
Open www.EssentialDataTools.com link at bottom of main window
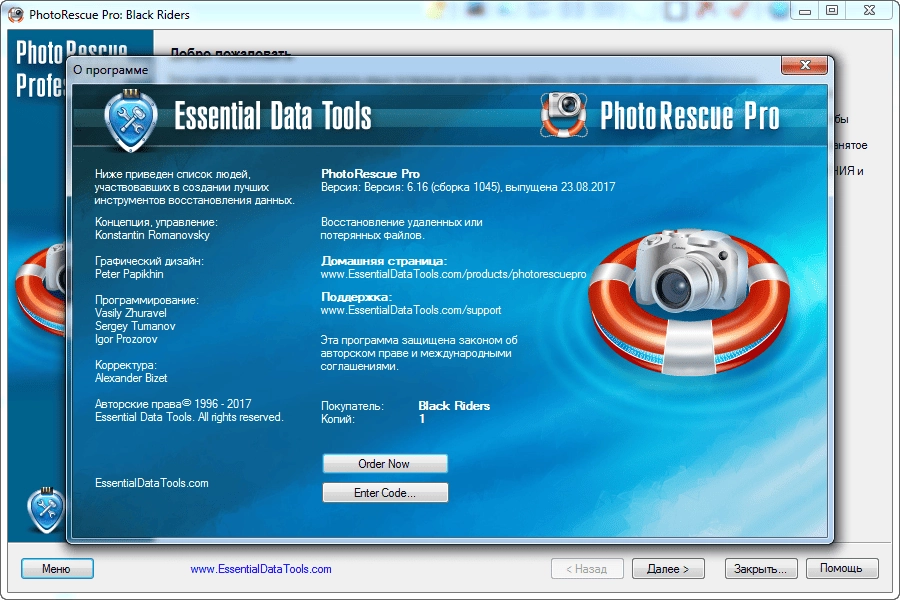click(261, 569)
